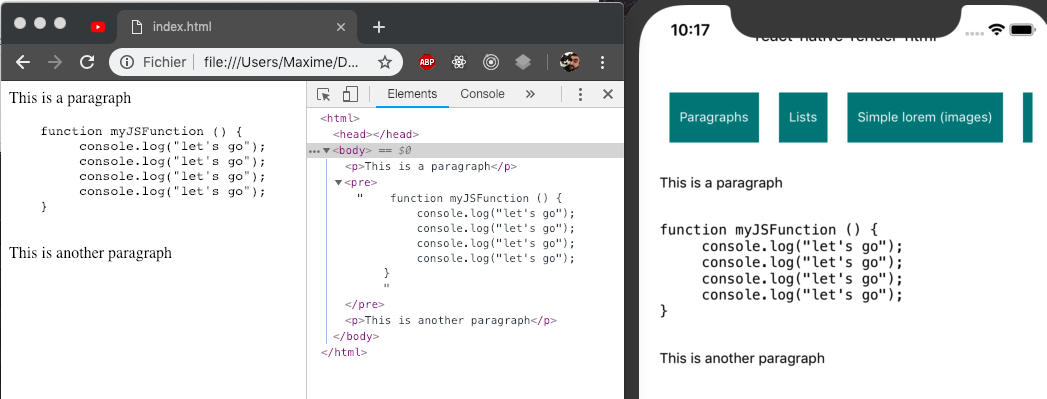This screenshot has width=1047, height=399.
Task: Select the 'This is a paragraph' p node
Action: [x=431, y=166]
